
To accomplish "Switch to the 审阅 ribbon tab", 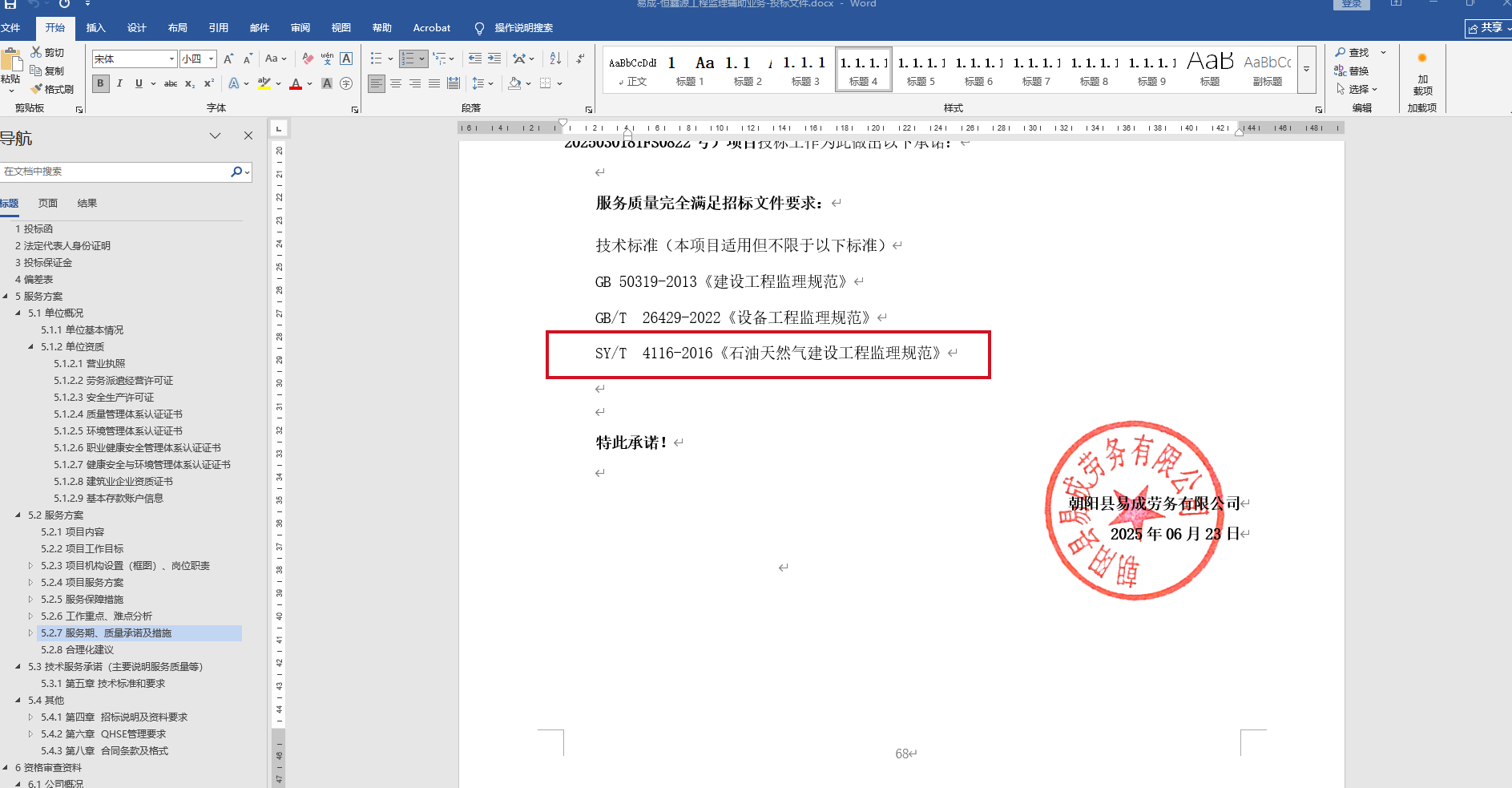I will pos(300,28).
